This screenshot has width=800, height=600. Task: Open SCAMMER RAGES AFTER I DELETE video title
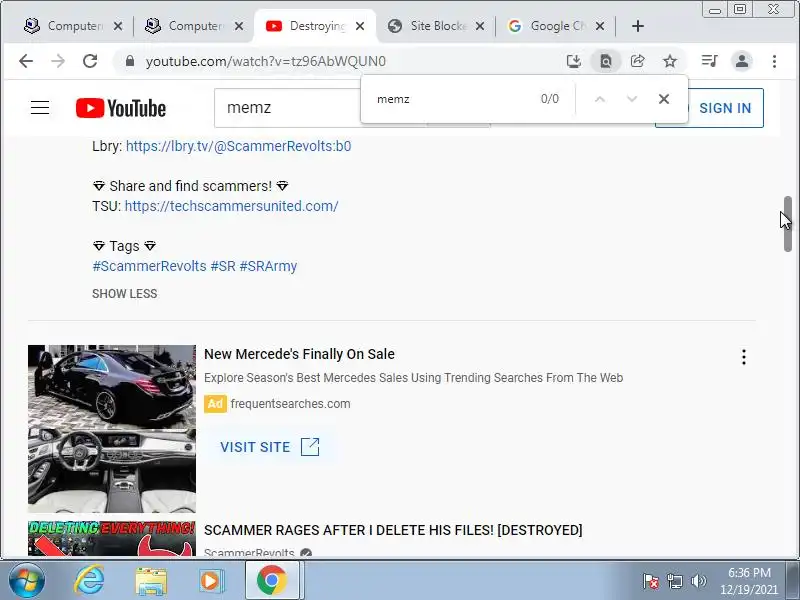(x=393, y=530)
